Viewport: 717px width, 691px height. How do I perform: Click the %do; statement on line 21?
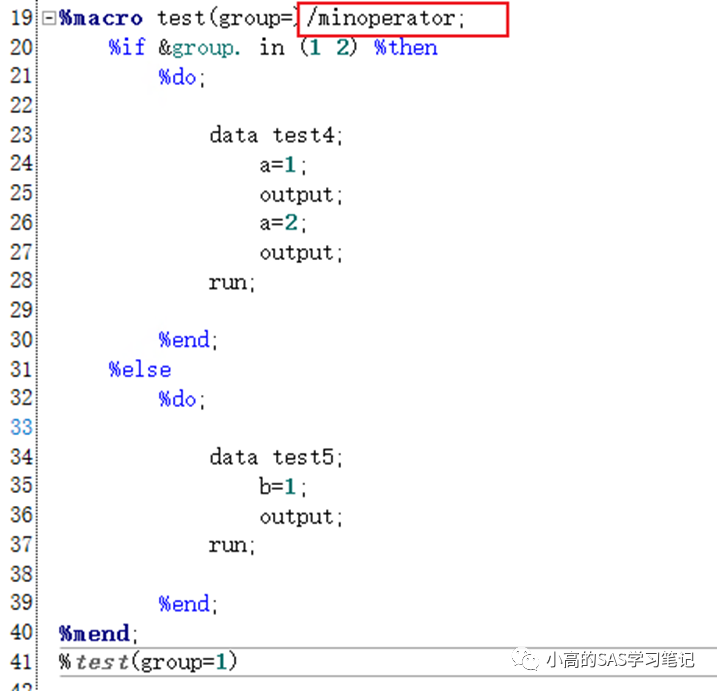click(x=182, y=77)
